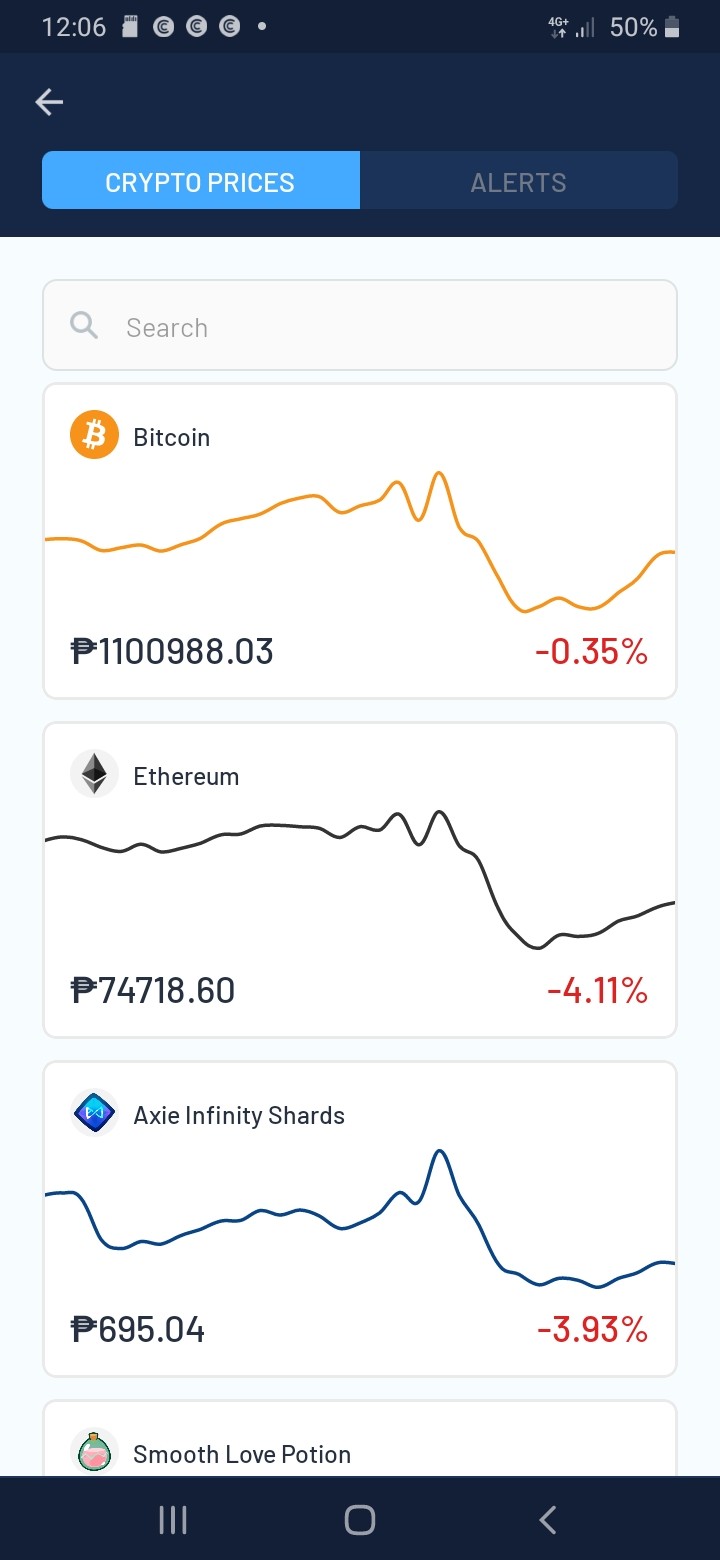Open the Bitcoin price chart

360,541
